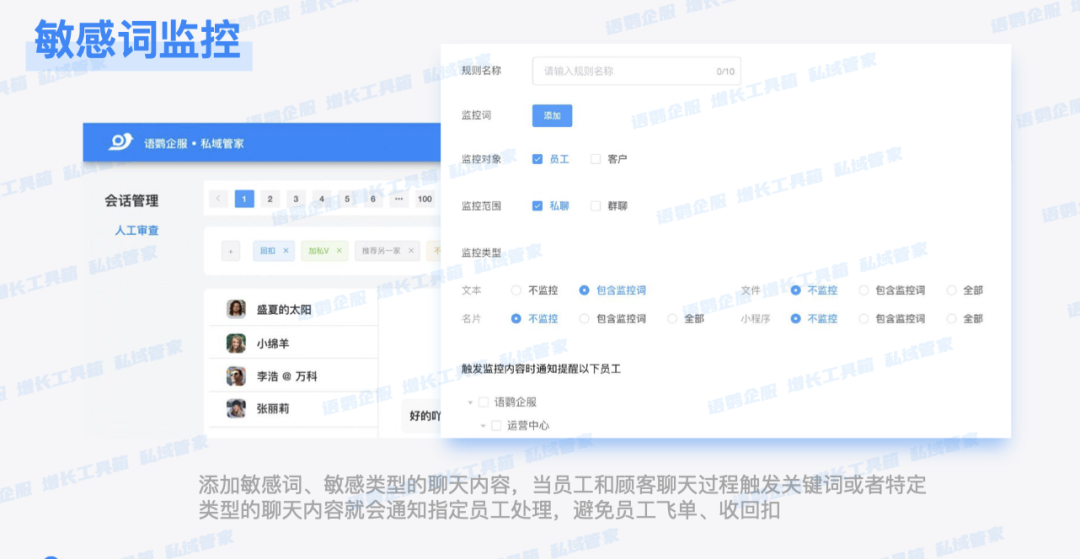Open the 人工审查 sidebar menu item
Screen dimensions: 1080x559
click(x=136, y=230)
